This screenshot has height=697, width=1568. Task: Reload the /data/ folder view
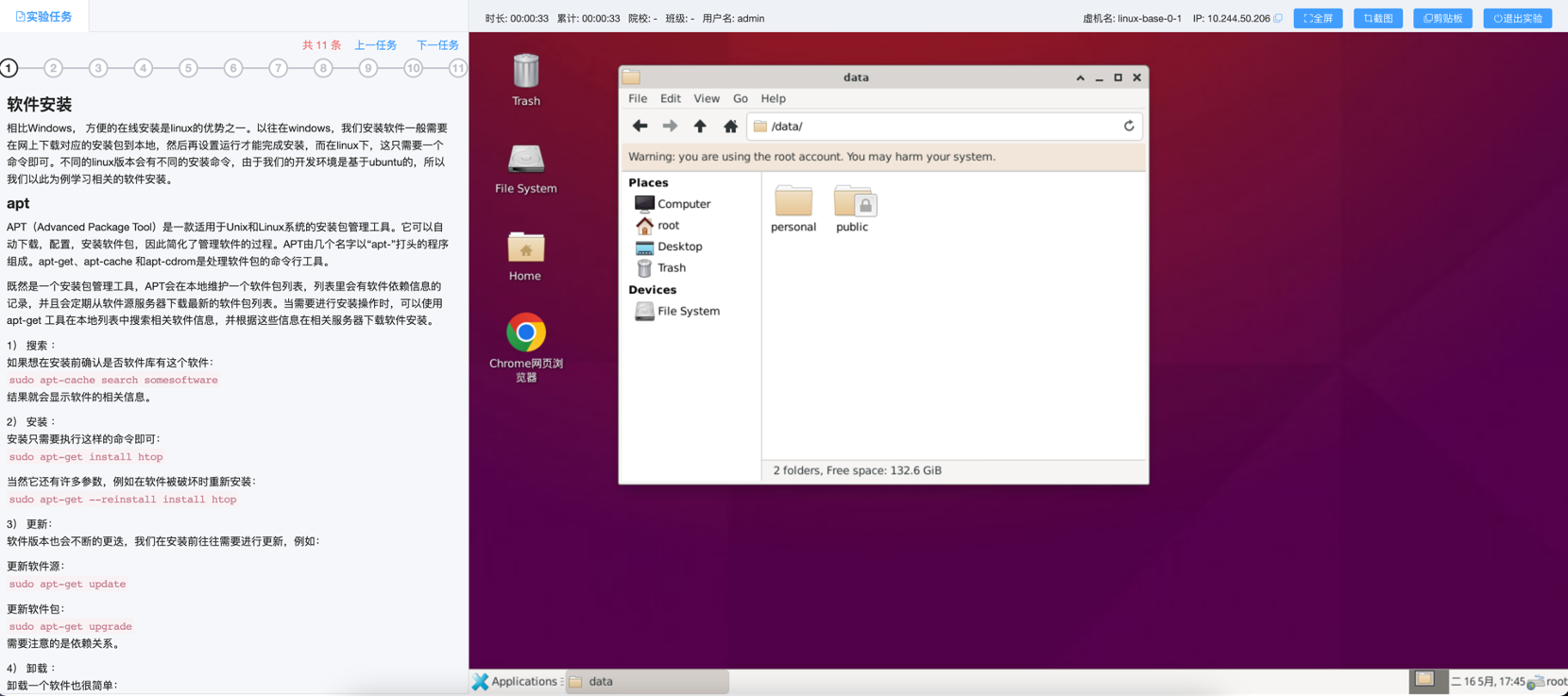coord(1128,127)
